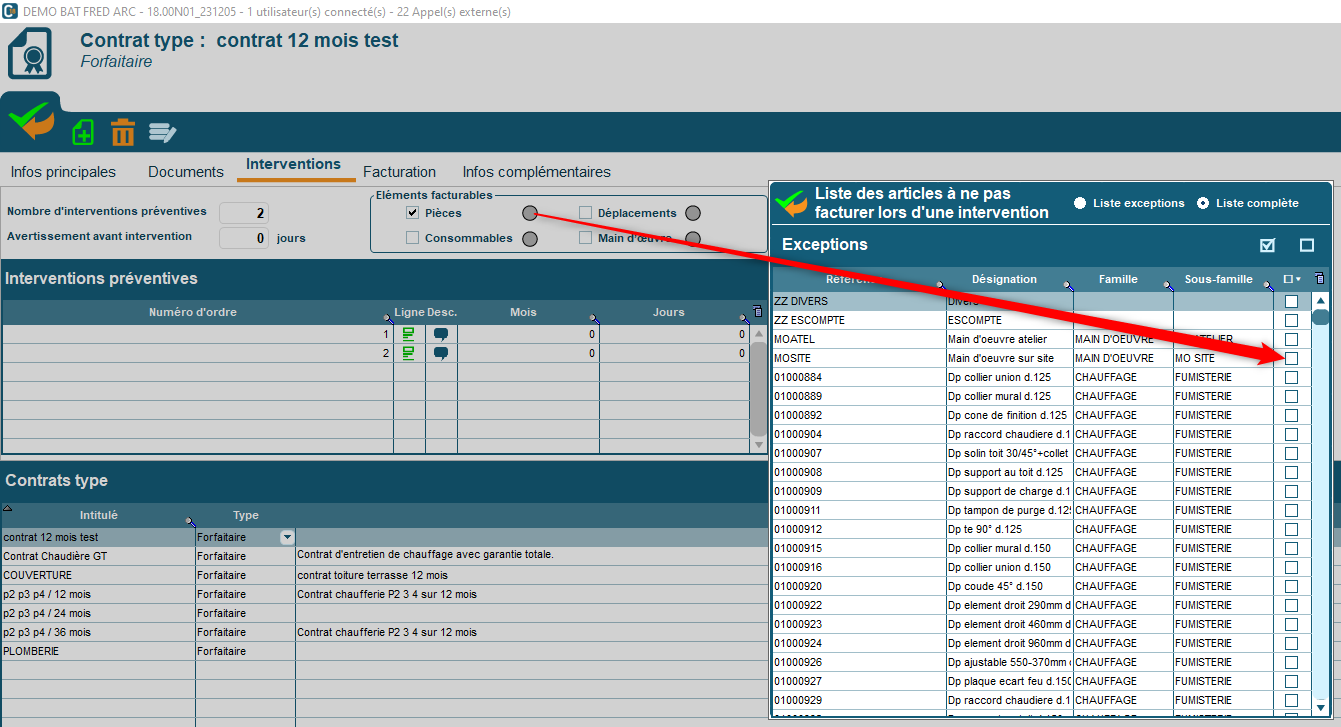This screenshot has width=1341, height=727.
Task: Open Type dropdown for contrat 12 mois test
Action: [x=287, y=537]
